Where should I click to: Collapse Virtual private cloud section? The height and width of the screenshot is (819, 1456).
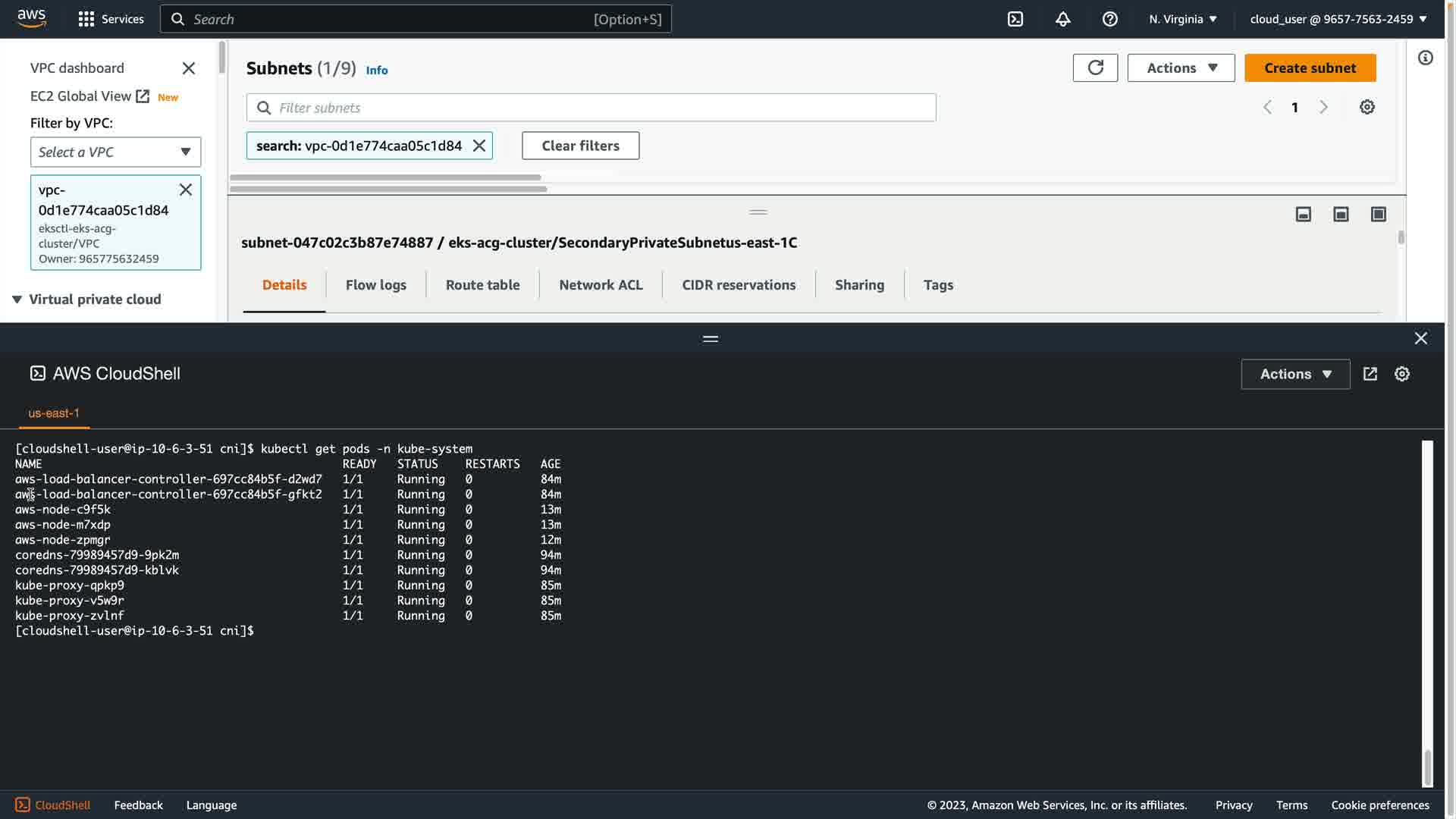click(x=17, y=300)
